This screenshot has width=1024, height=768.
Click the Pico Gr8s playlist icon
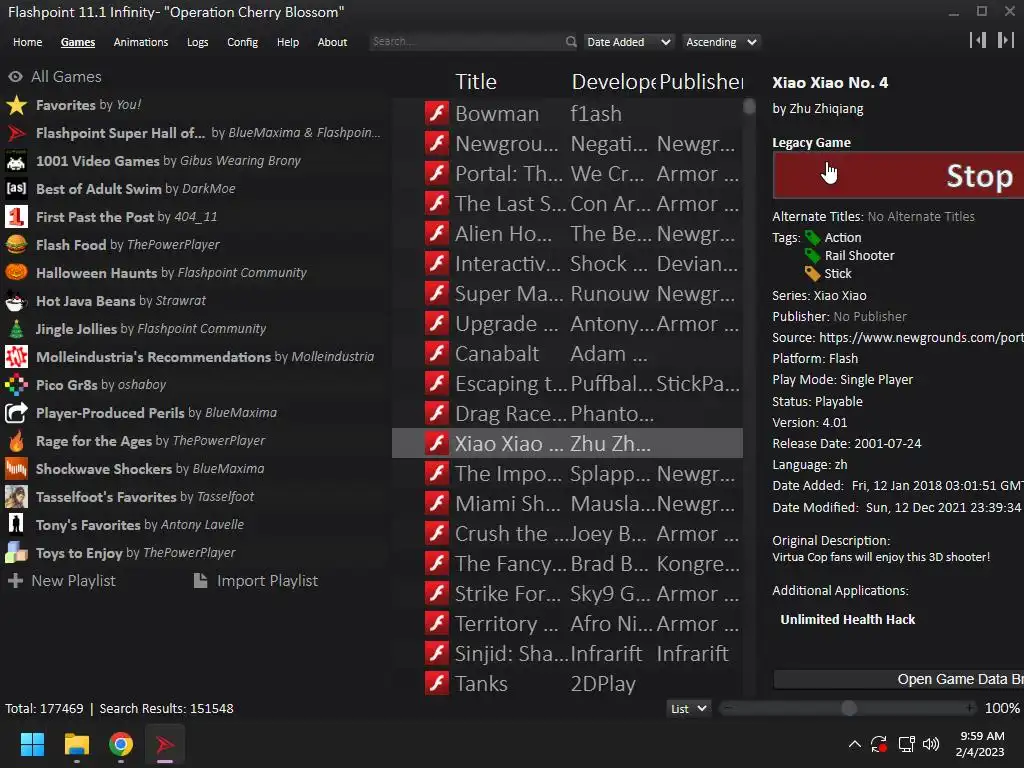pos(16,385)
